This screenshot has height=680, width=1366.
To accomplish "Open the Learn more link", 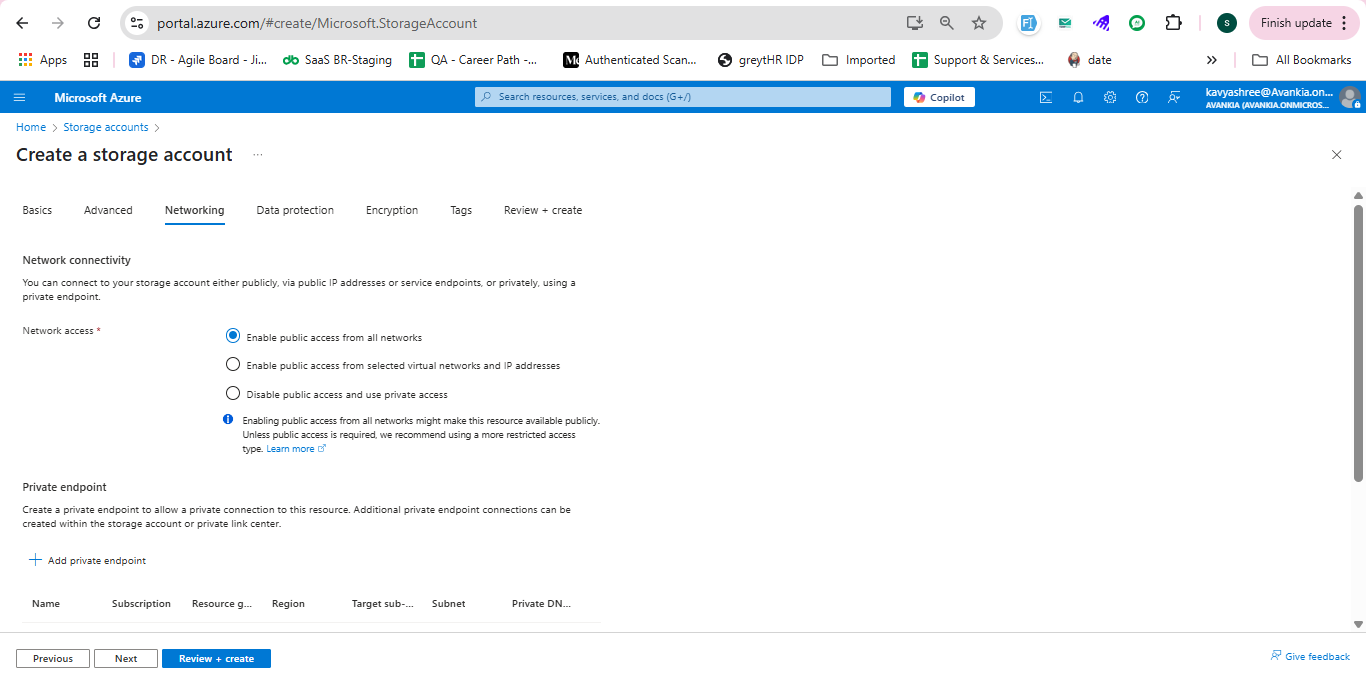I will click(x=290, y=449).
